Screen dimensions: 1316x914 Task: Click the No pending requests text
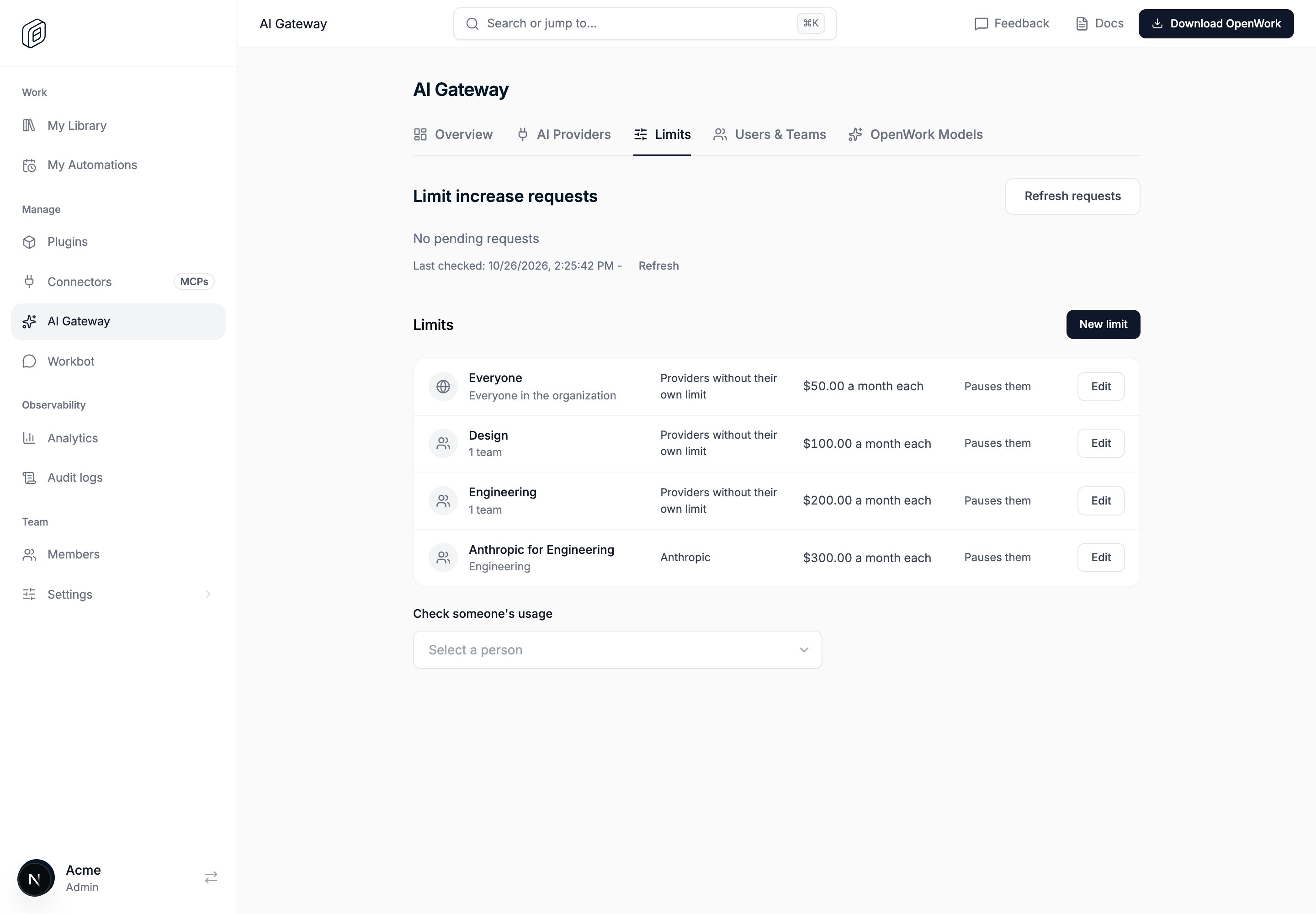pyautogui.click(x=476, y=239)
